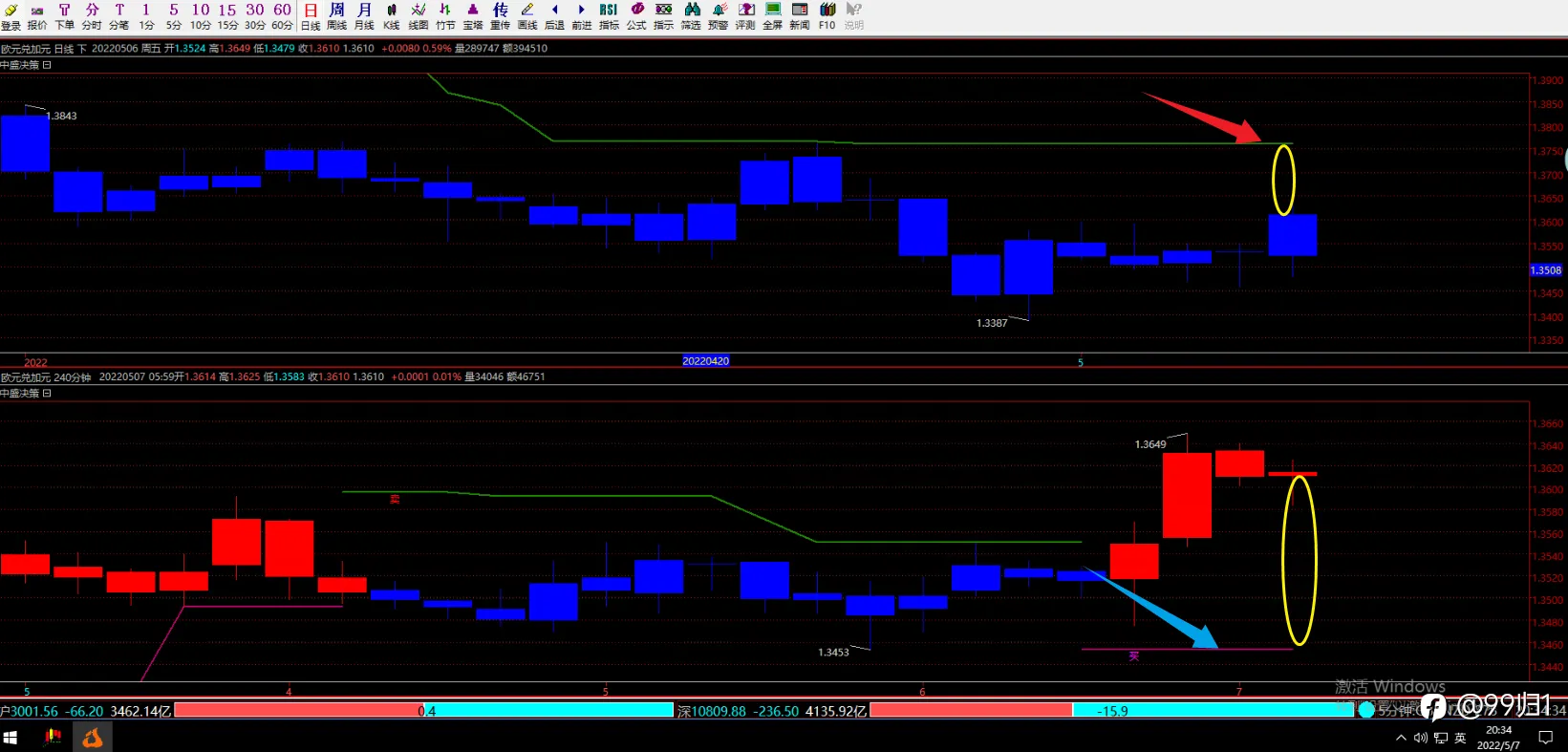
Task: Open the 报价 quotes view
Action: [x=37, y=16]
